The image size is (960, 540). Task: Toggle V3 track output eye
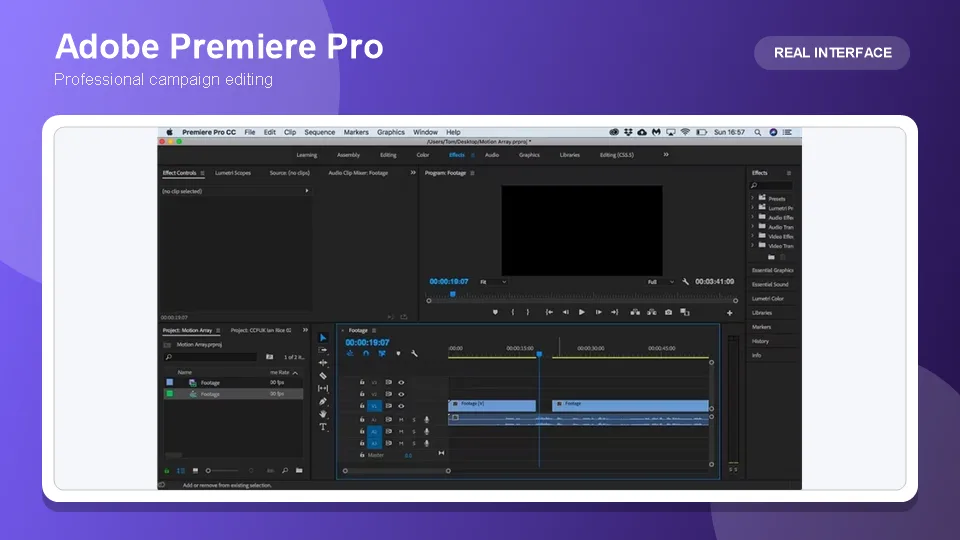point(401,383)
